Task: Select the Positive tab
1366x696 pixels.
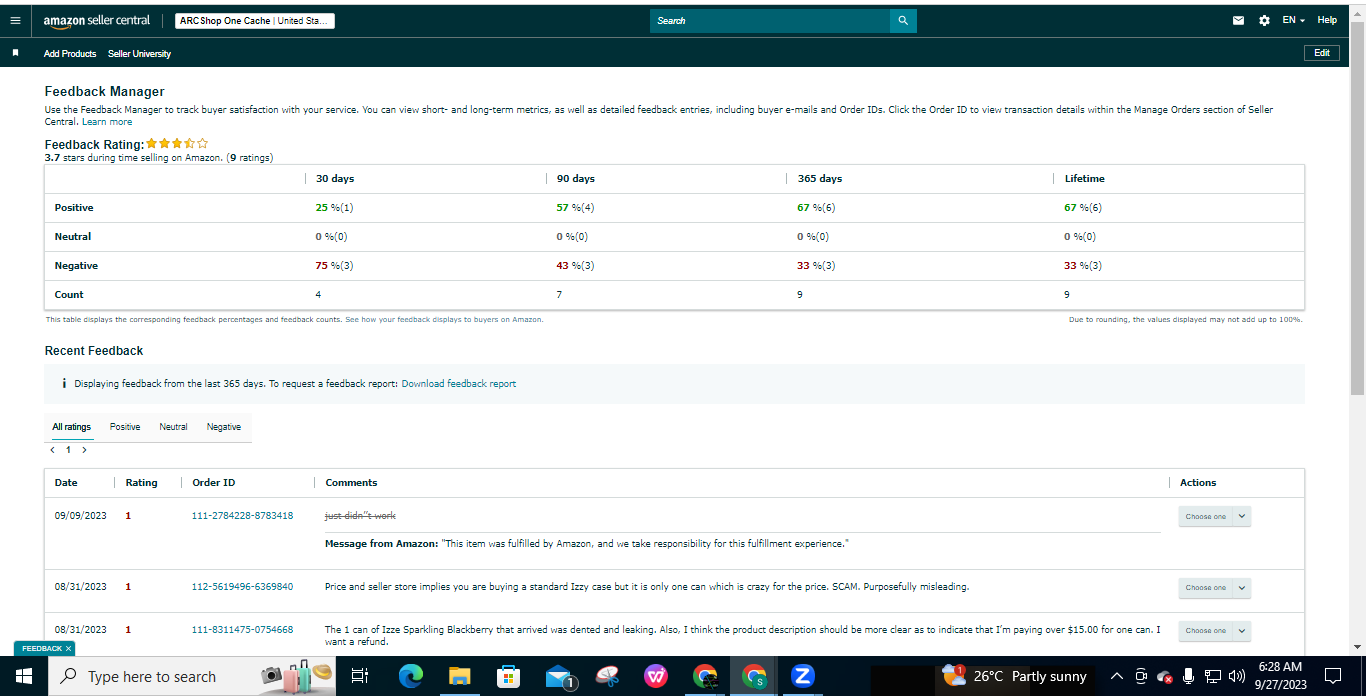Action: coord(125,427)
